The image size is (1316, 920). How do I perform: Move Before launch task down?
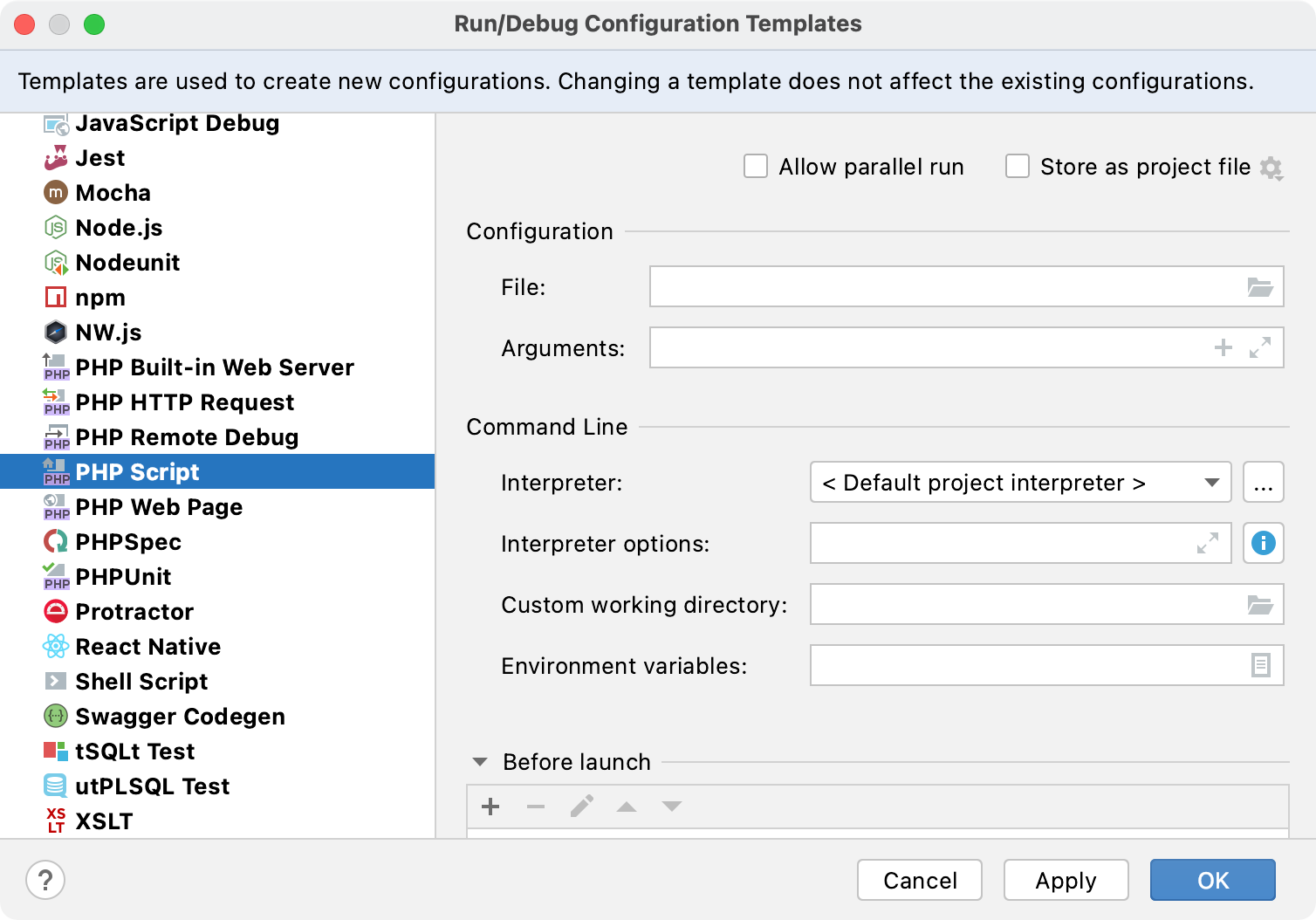[x=672, y=807]
